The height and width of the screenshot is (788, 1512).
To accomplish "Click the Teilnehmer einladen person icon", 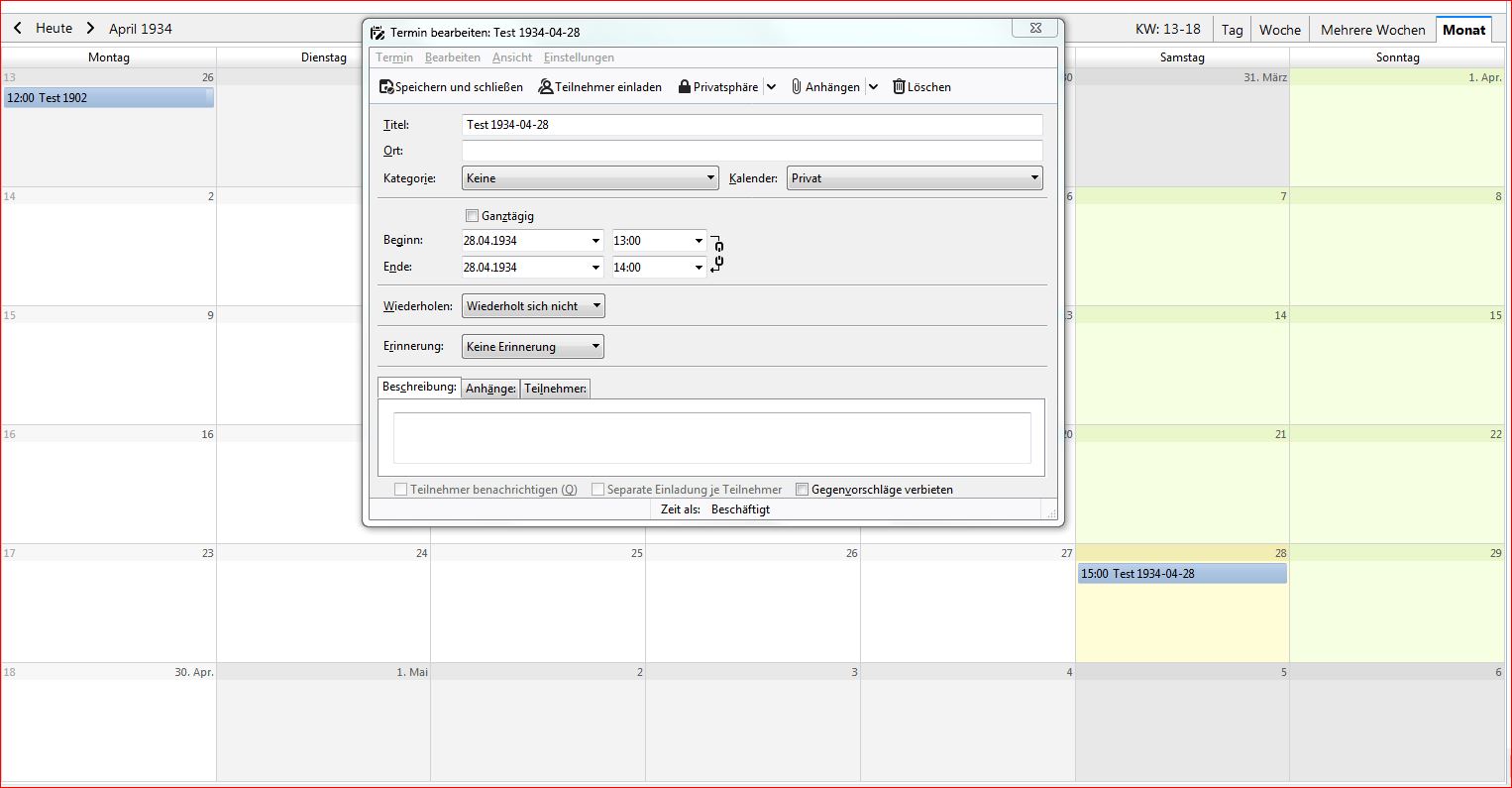I will [545, 87].
